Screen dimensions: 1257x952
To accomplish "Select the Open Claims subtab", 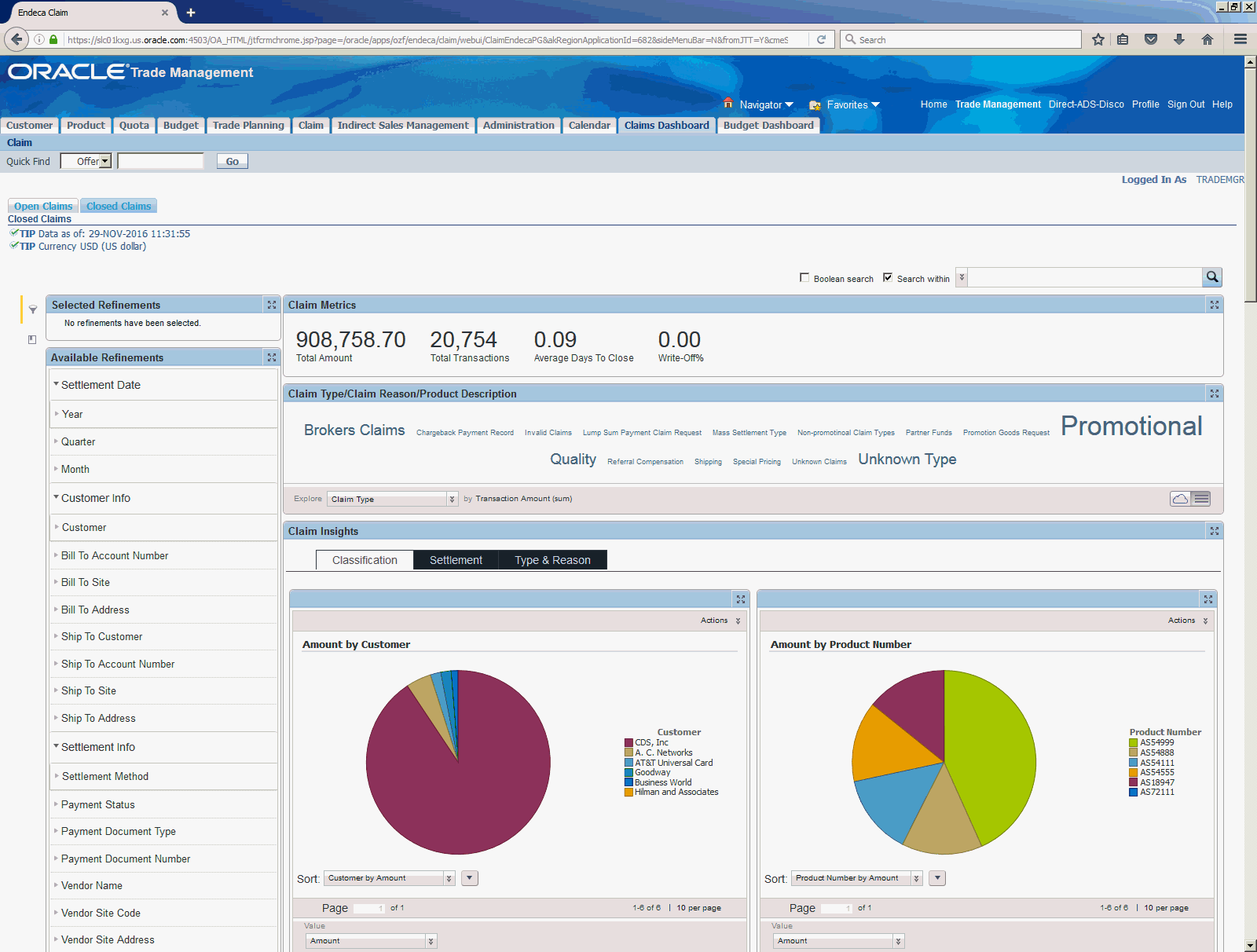I will click(x=43, y=206).
